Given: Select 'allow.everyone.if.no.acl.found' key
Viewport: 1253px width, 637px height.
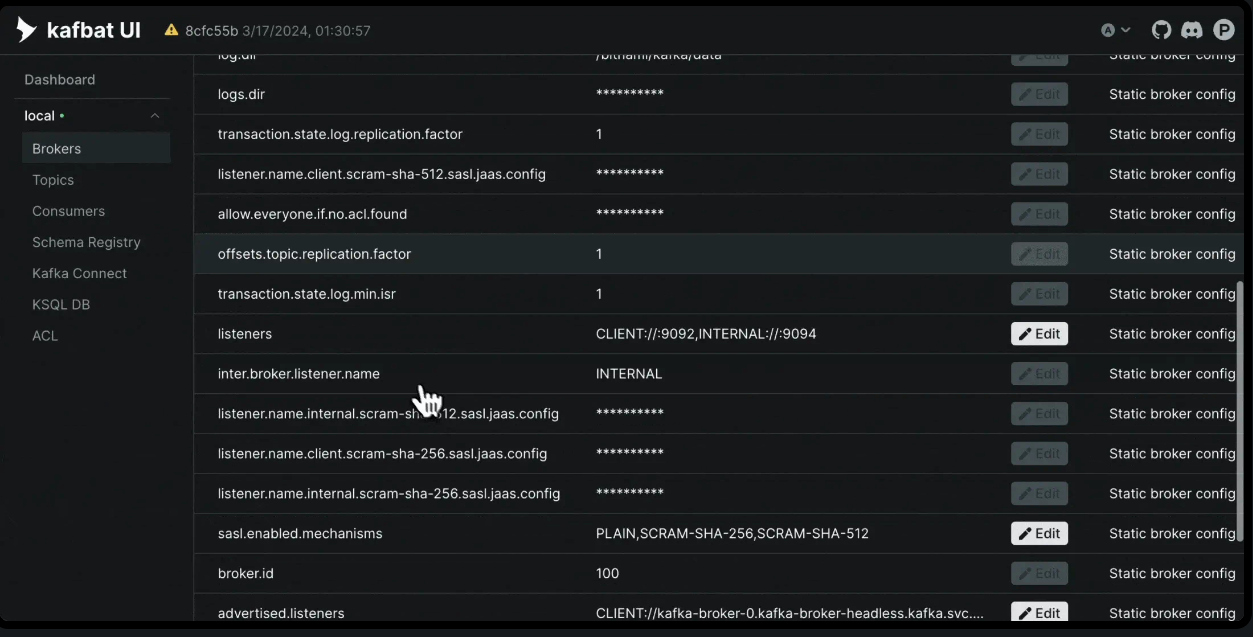Looking at the screenshot, I should point(312,214).
